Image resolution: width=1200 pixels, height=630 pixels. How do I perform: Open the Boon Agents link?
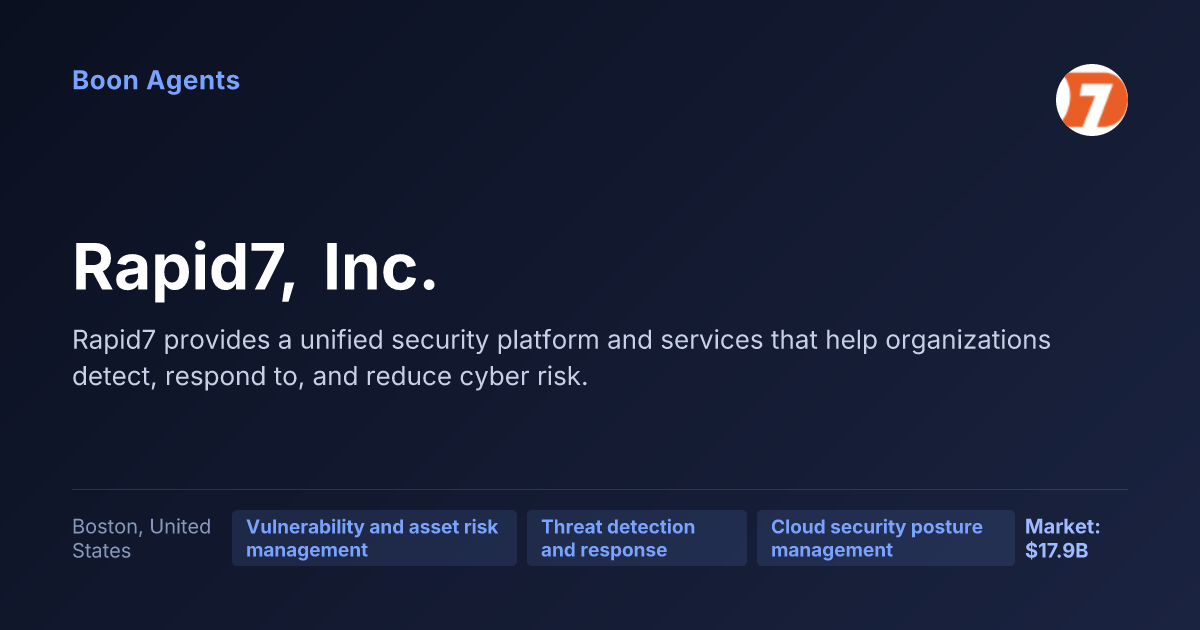[156, 81]
